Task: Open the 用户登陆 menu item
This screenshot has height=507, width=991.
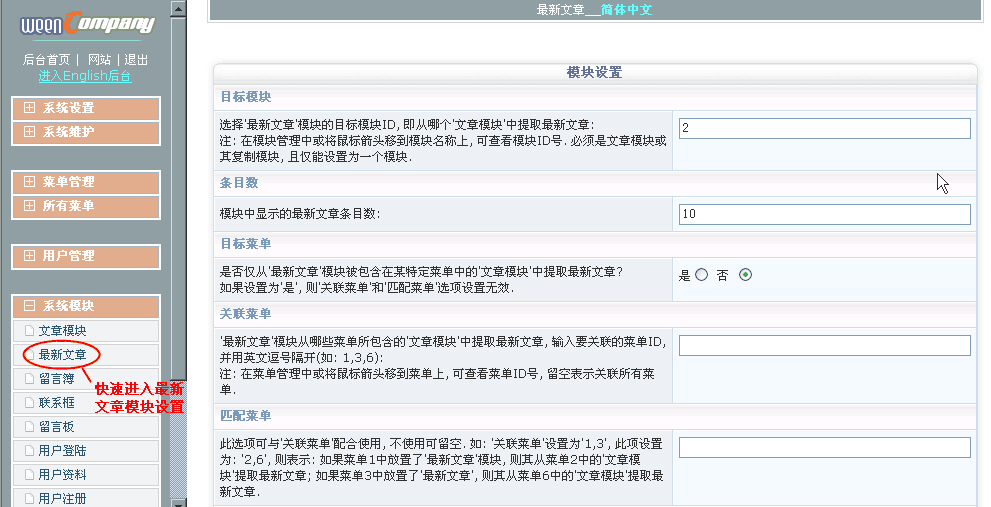Action: 86,451
